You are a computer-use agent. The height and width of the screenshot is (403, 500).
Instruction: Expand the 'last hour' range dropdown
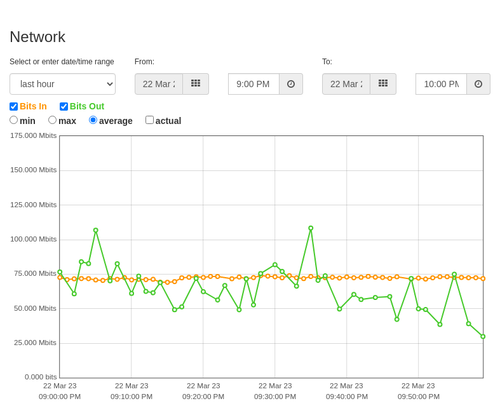(63, 84)
